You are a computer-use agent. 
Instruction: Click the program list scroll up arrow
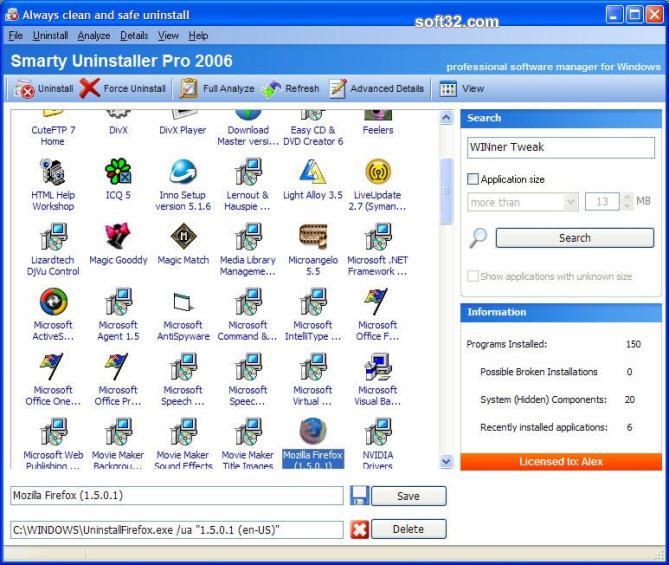(446, 117)
